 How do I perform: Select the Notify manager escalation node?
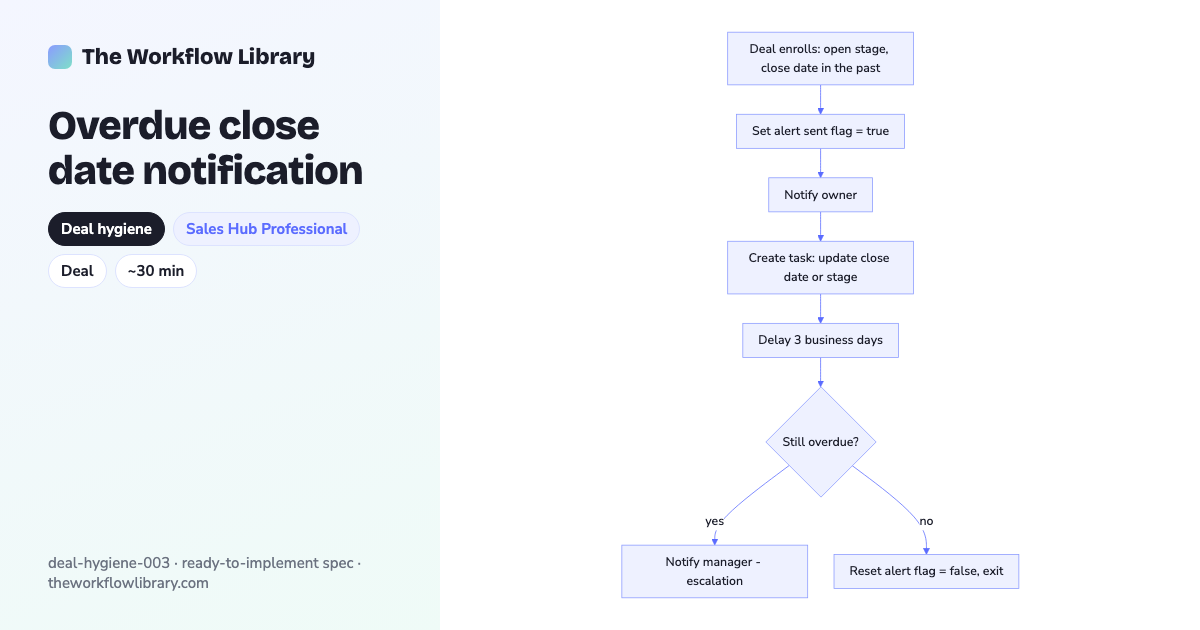[x=714, y=571]
